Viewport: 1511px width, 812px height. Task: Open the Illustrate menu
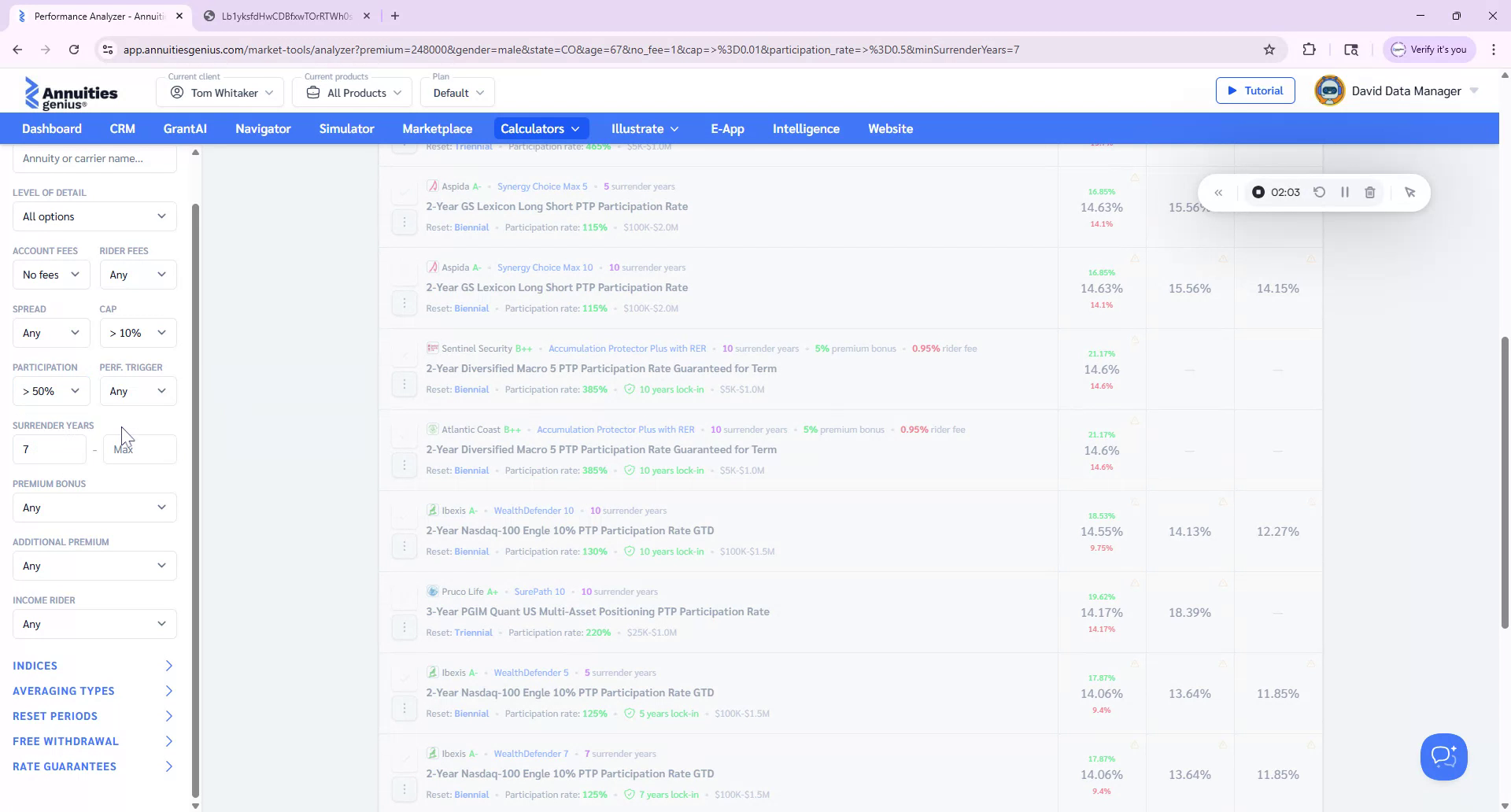tap(644, 128)
